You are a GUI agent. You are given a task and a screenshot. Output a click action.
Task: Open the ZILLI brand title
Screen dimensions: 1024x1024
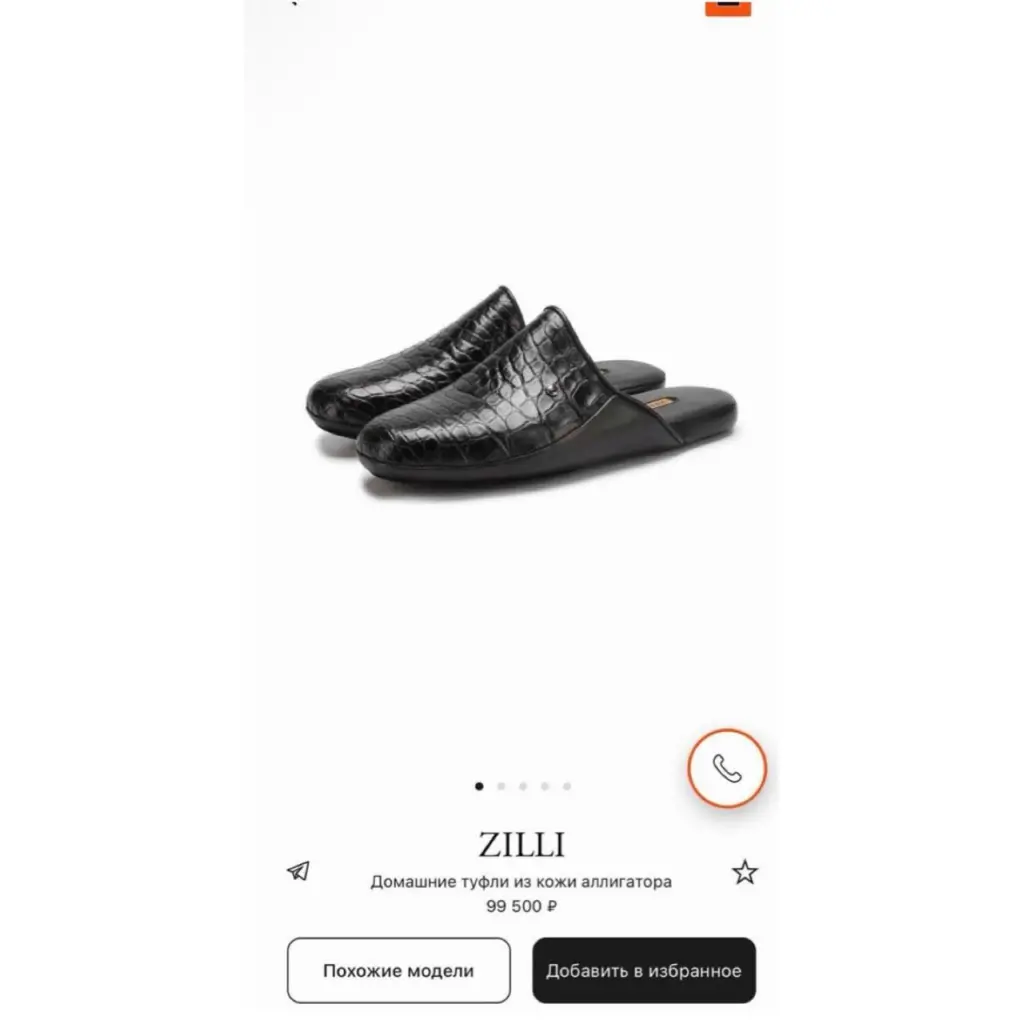(521, 844)
